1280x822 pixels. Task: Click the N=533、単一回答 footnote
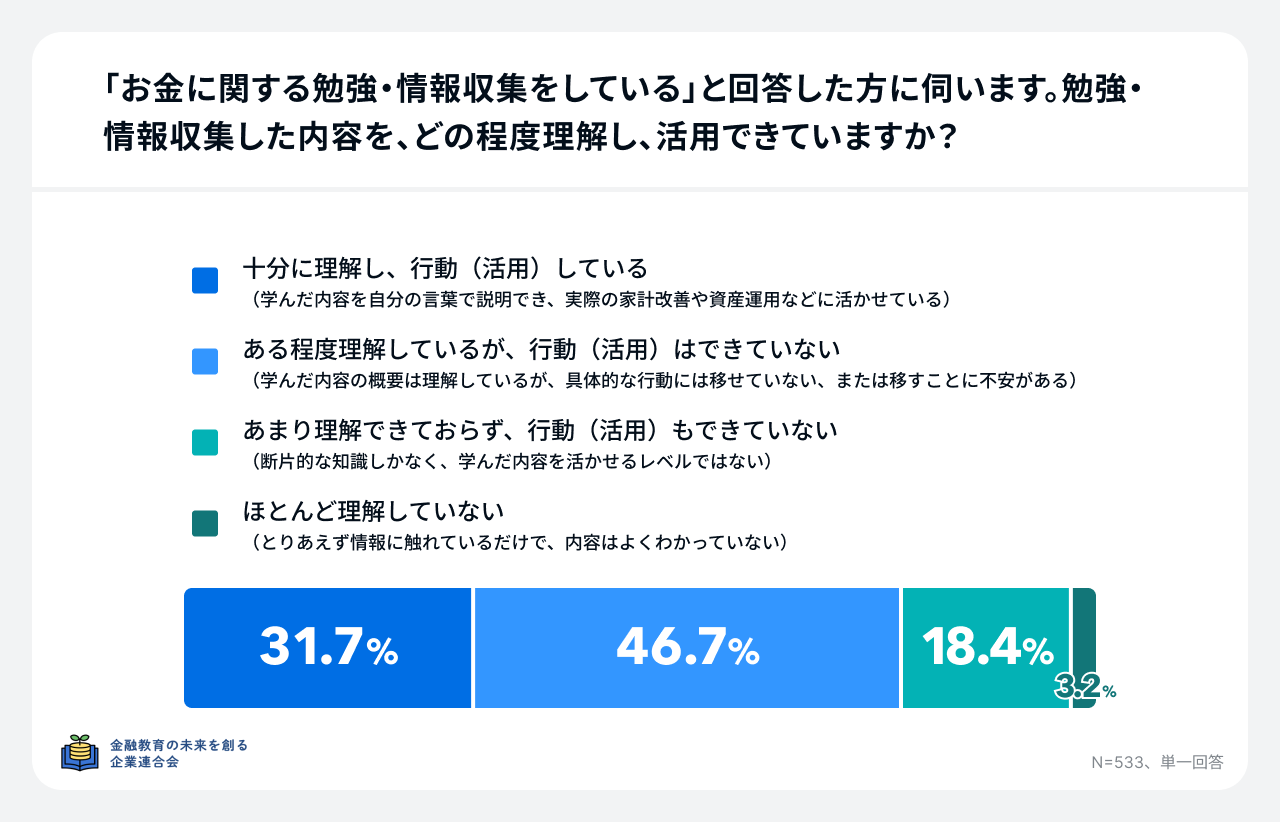[x=1157, y=762]
